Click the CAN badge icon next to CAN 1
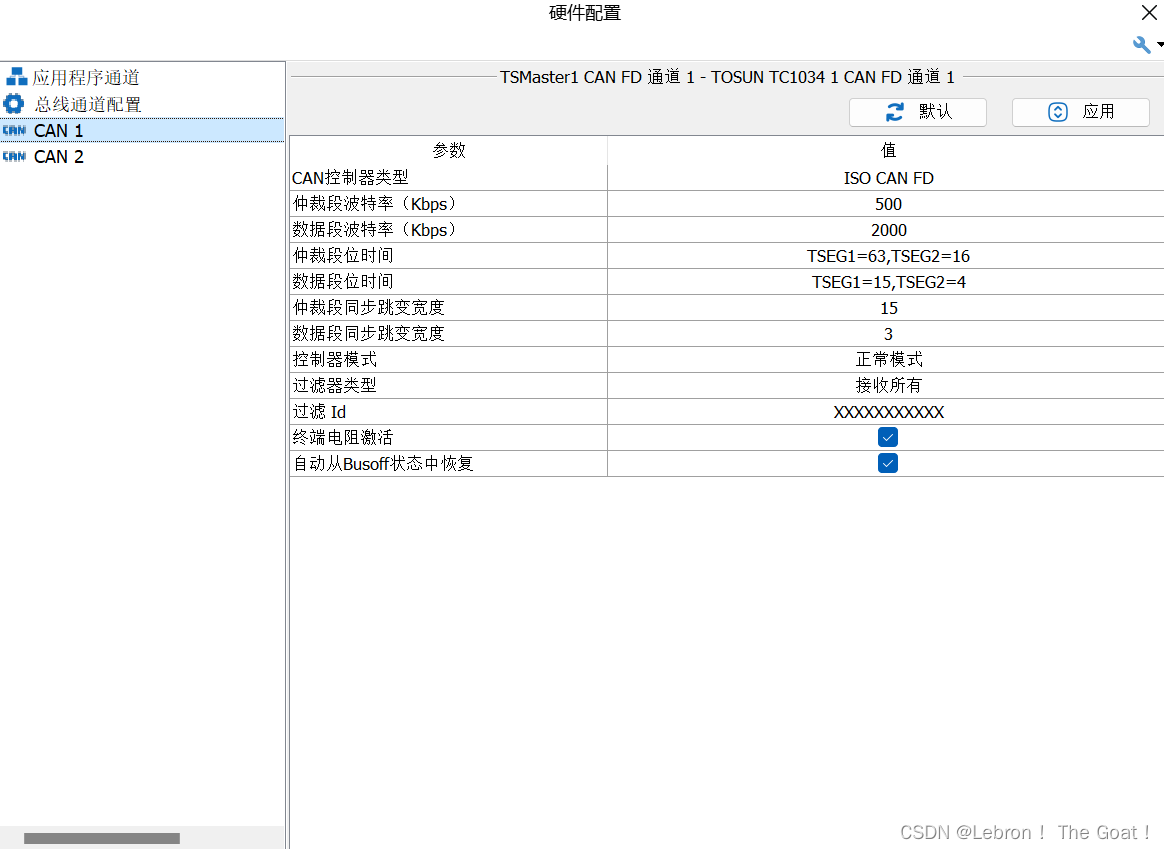The height and width of the screenshot is (849, 1164). point(16,130)
